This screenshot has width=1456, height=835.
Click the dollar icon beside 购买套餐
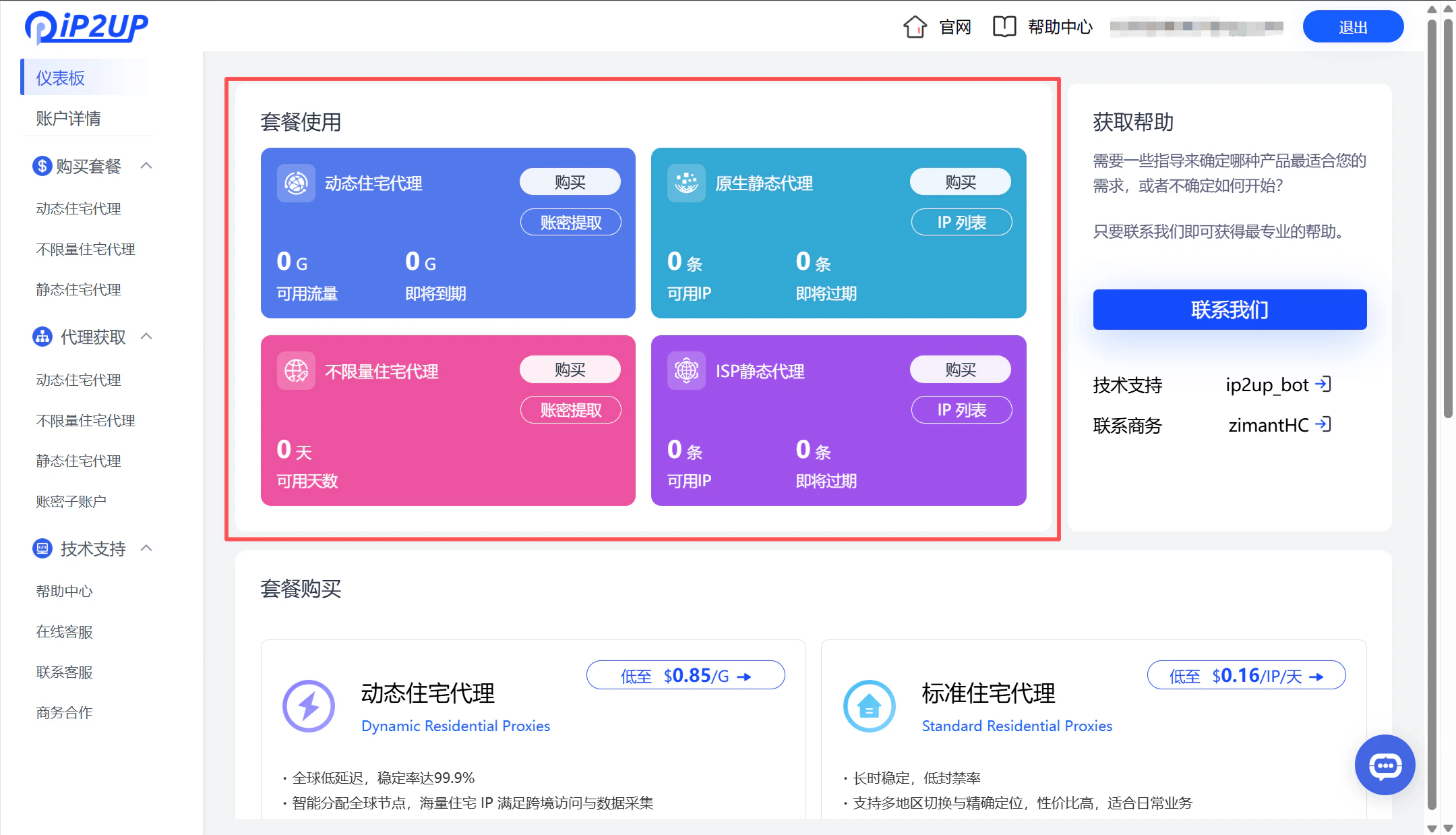pyautogui.click(x=41, y=165)
